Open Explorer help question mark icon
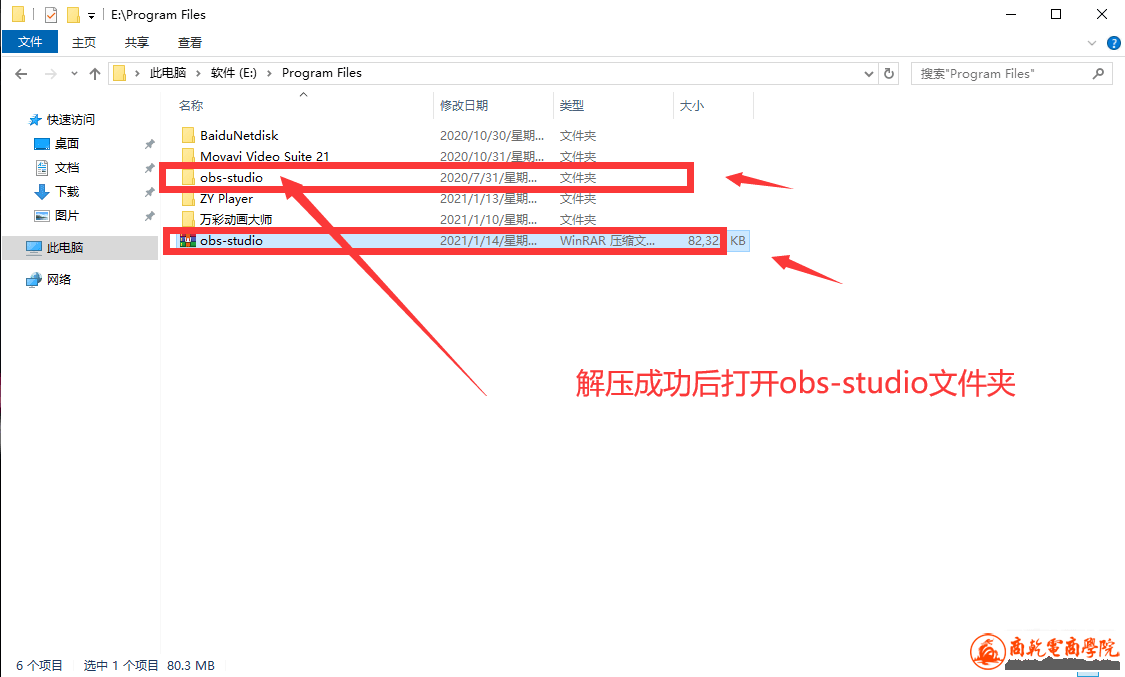 click(x=1114, y=43)
